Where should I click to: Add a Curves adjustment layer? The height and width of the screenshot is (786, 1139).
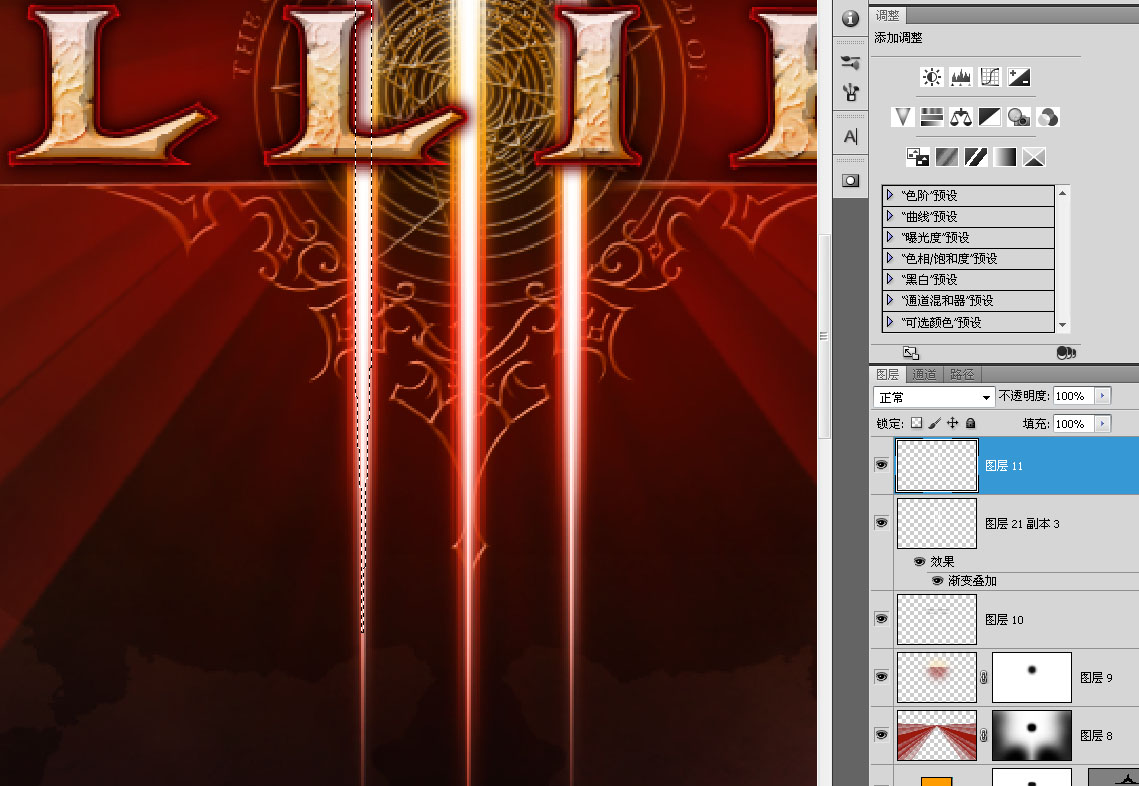click(x=989, y=77)
